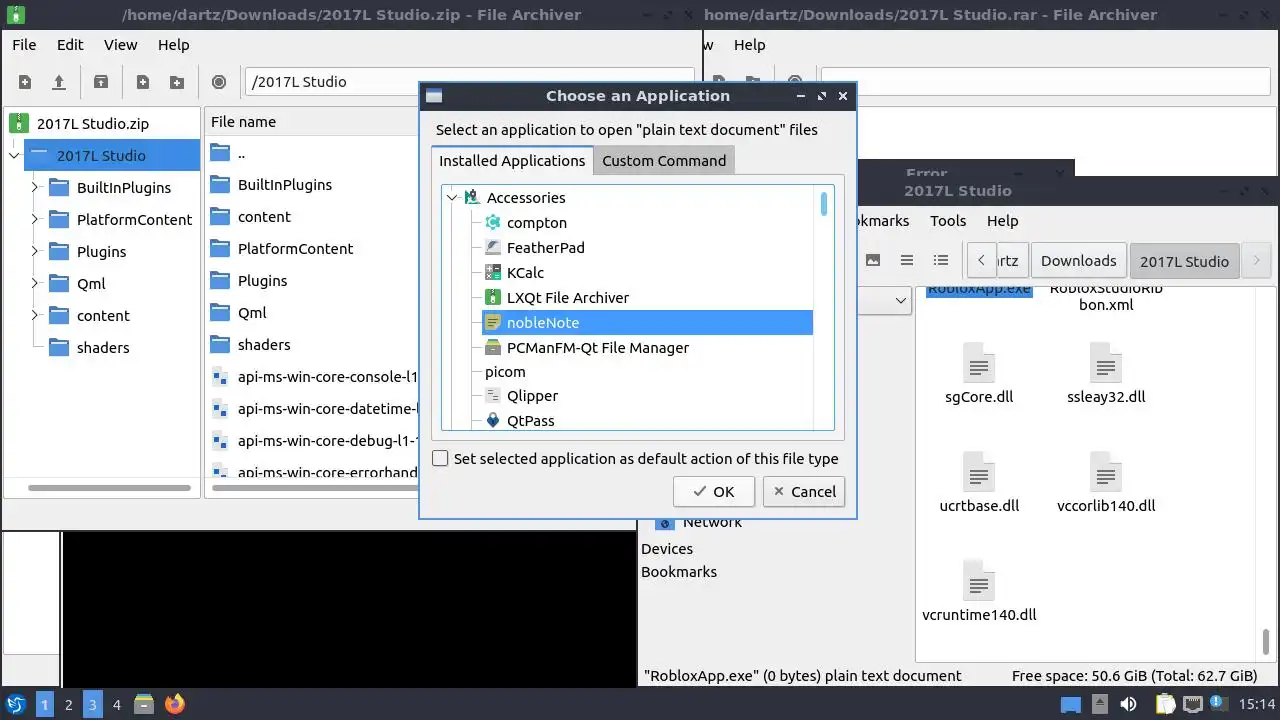Click the file manager vertical scrollbar
This screenshot has height=720, width=1280.
coord(1266,641)
